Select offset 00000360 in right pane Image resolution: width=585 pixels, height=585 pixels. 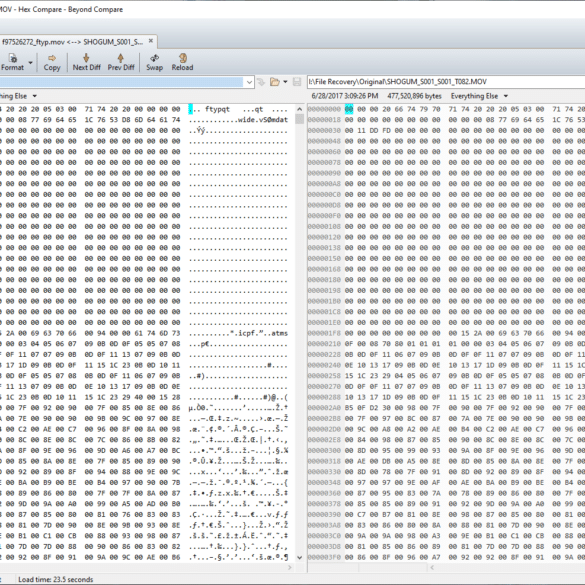(x=324, y=493)
